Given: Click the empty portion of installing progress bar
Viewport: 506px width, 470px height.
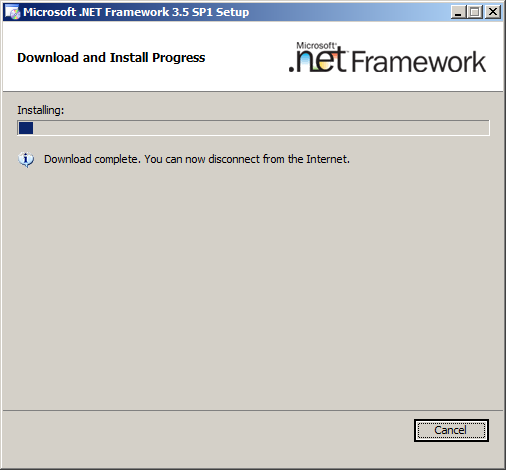Looking at the screenshot, I should tap(261, 128).
